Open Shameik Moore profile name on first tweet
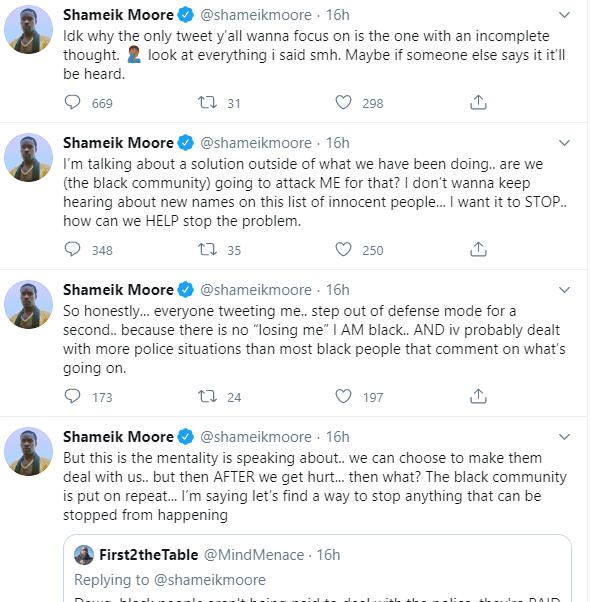This screenshot has width=595, height=602. pos(118,15)
